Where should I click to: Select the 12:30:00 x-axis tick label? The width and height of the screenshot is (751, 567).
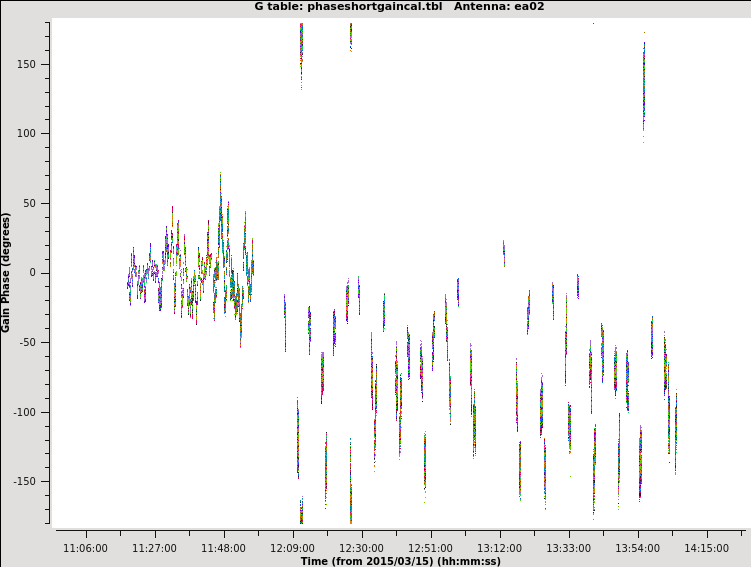click(361, 548)
